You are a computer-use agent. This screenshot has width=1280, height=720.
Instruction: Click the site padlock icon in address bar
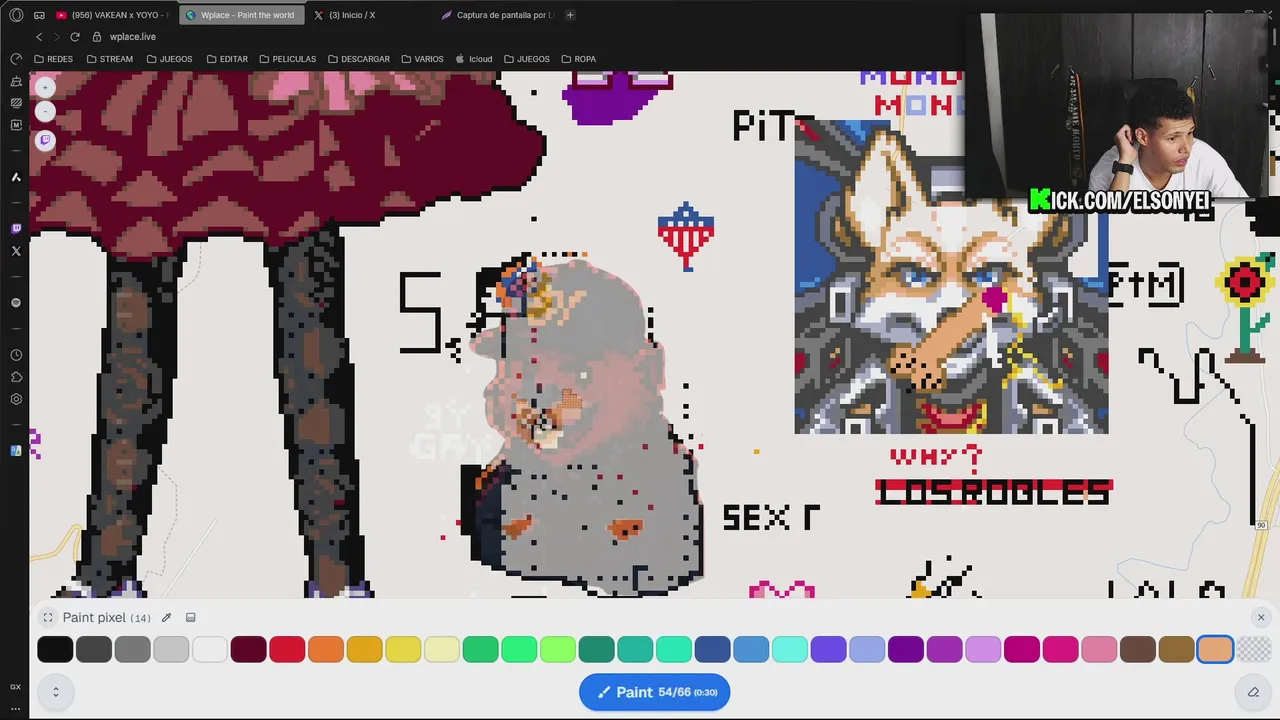pyautogui.click(x=97, y=37)
